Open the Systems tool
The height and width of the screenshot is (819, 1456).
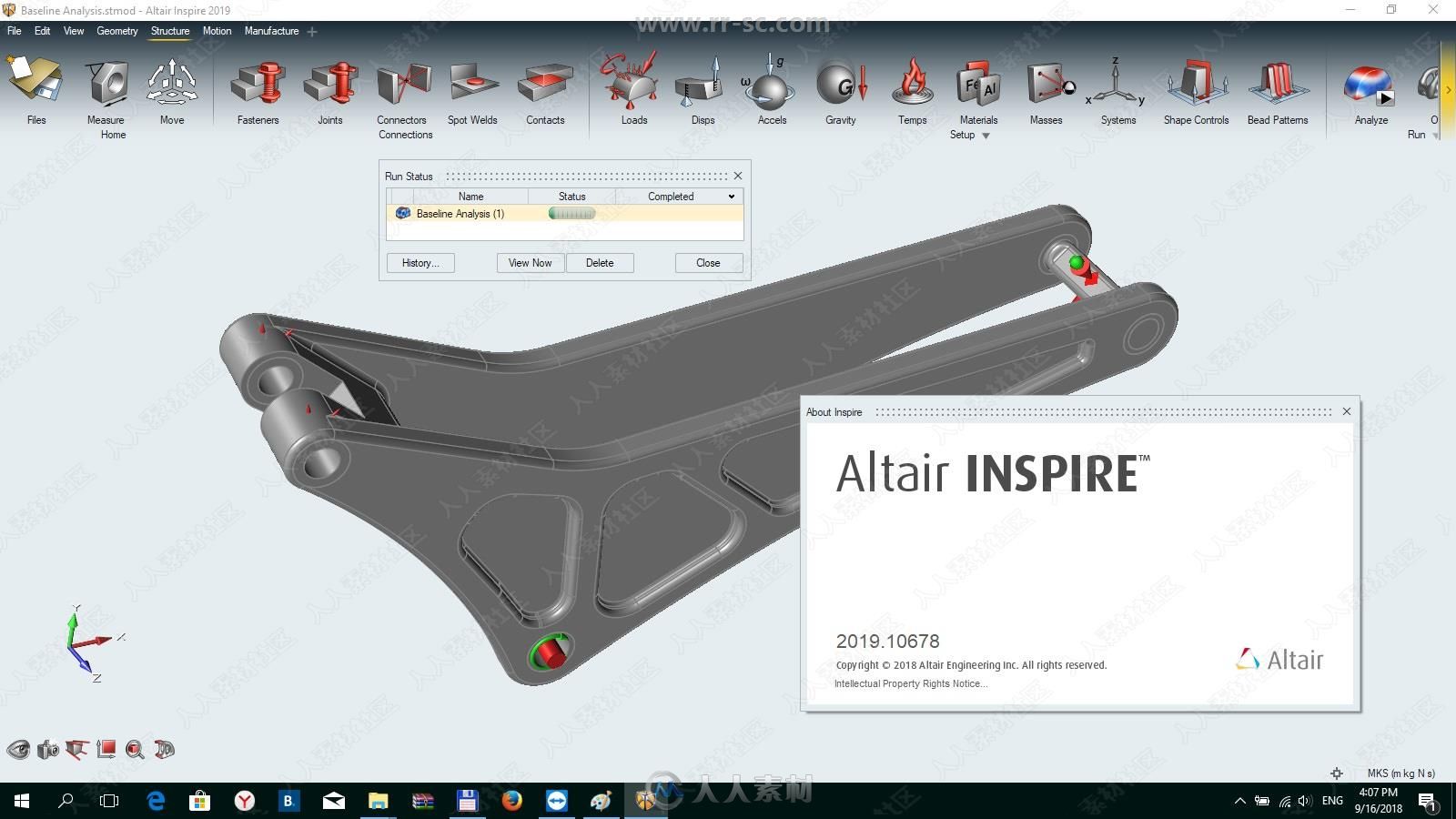coord(1117,82)
